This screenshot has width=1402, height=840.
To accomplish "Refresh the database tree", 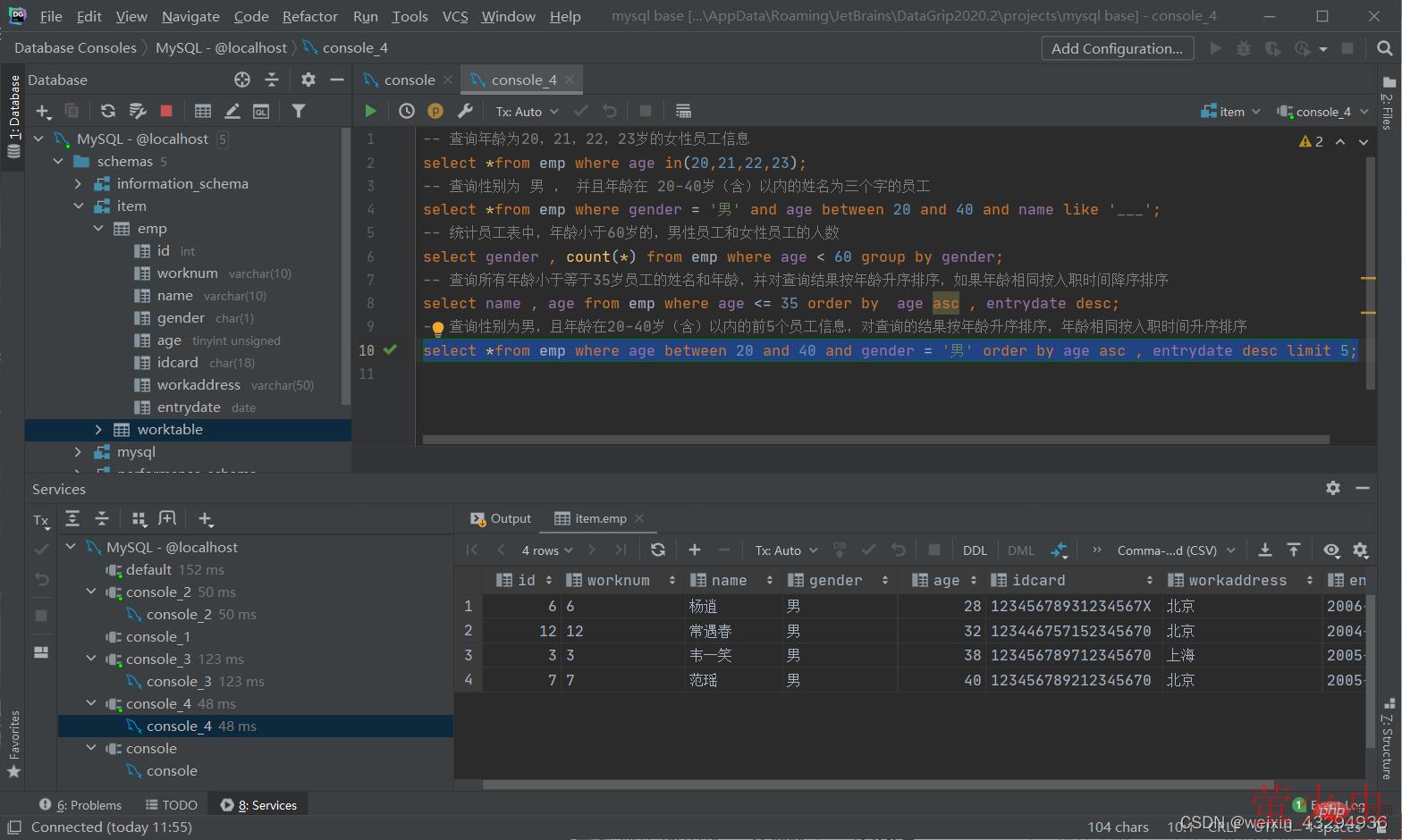I will 108,111.
